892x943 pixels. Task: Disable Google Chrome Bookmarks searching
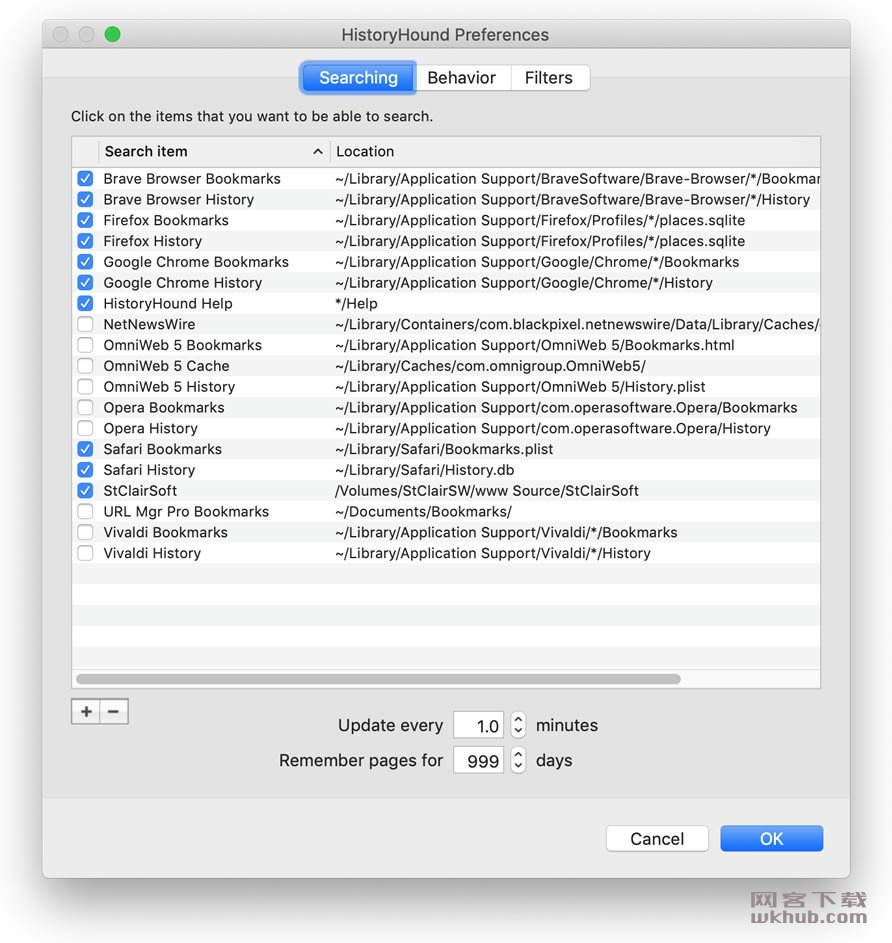tap(85, 262)
